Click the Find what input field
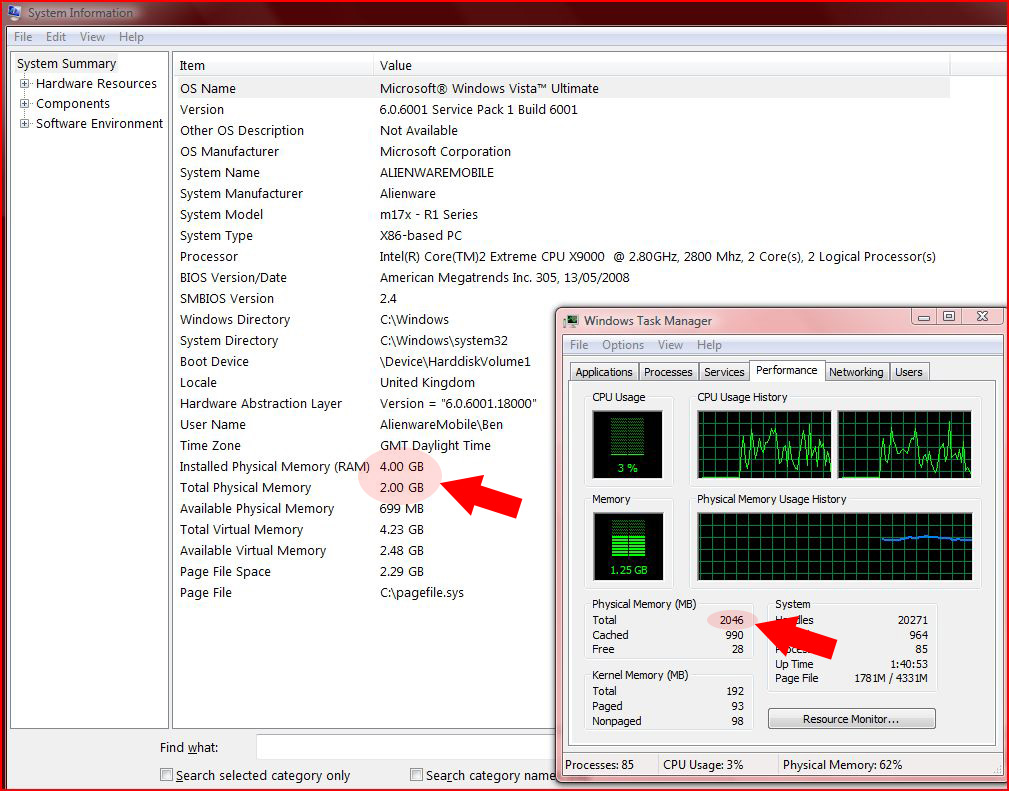Image resolution: width=1009 pixels, height=791 pixels. pyautogui.click(x=405, y=747)
